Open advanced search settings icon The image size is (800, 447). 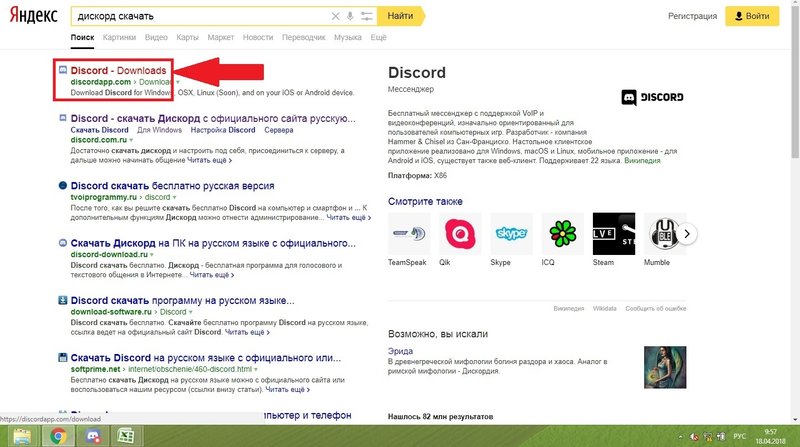coord(367,16)
